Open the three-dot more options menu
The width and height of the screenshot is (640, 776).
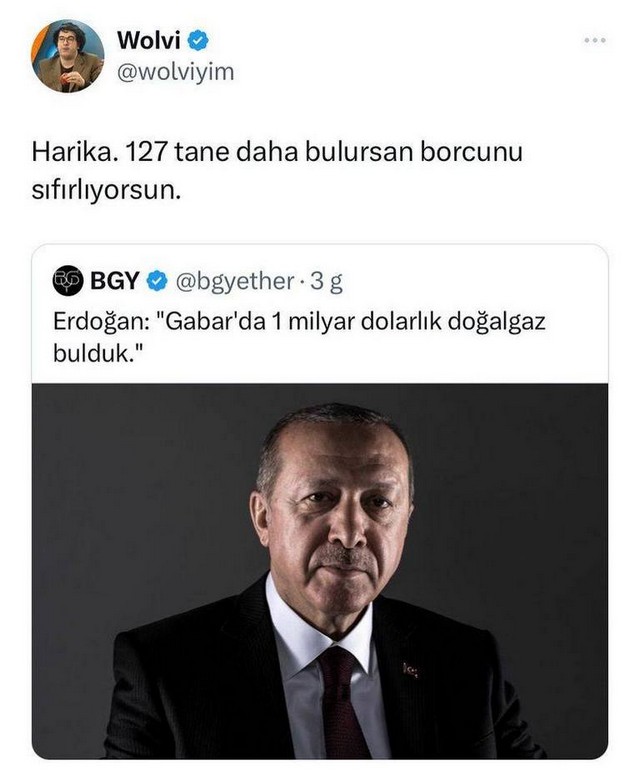point(594,41)
